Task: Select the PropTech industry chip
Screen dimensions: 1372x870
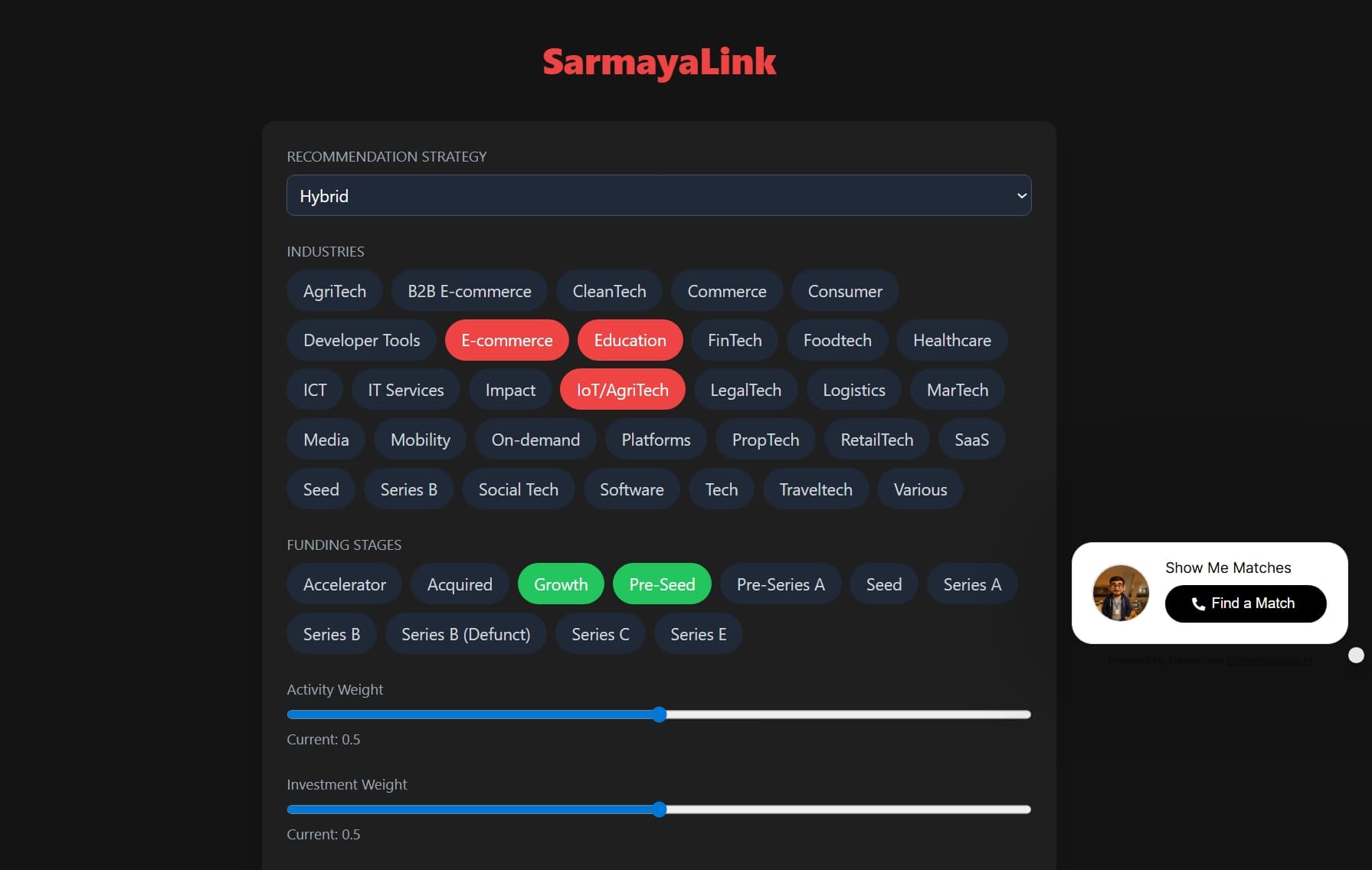Action: 765,440
